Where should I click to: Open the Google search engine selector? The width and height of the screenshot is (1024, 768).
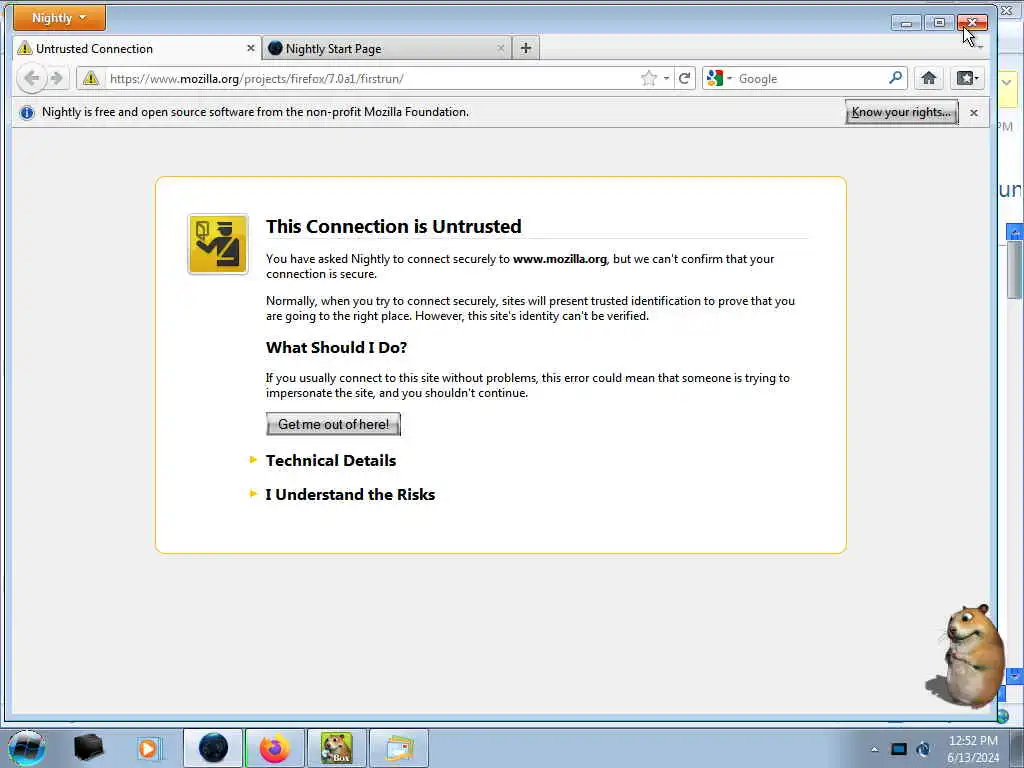[x=720, y=78]
